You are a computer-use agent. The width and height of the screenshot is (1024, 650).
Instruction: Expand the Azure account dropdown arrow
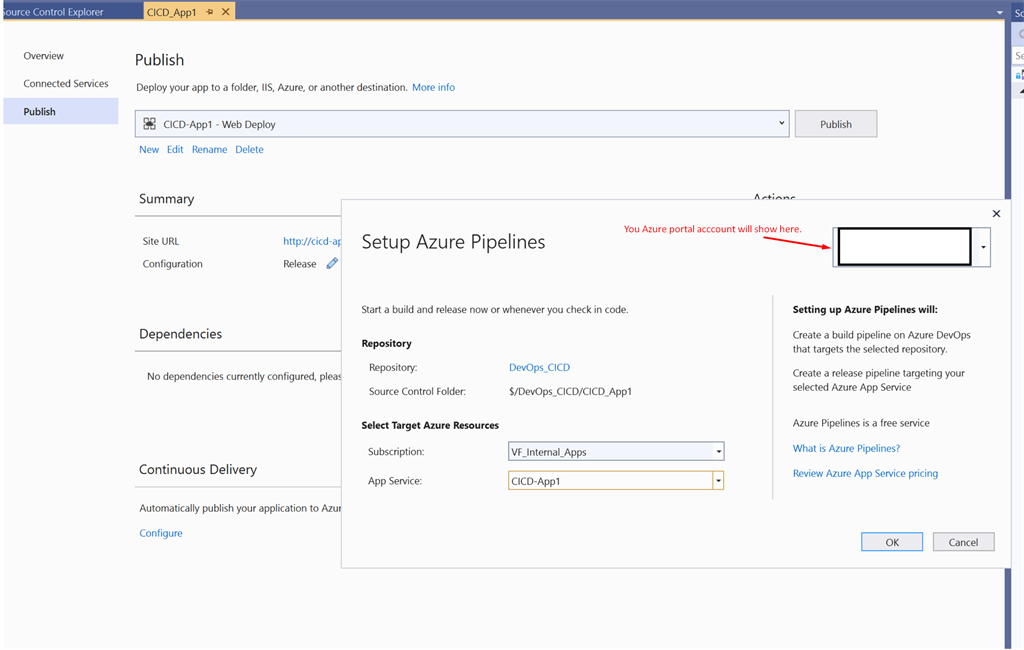(x=984, y=247)
